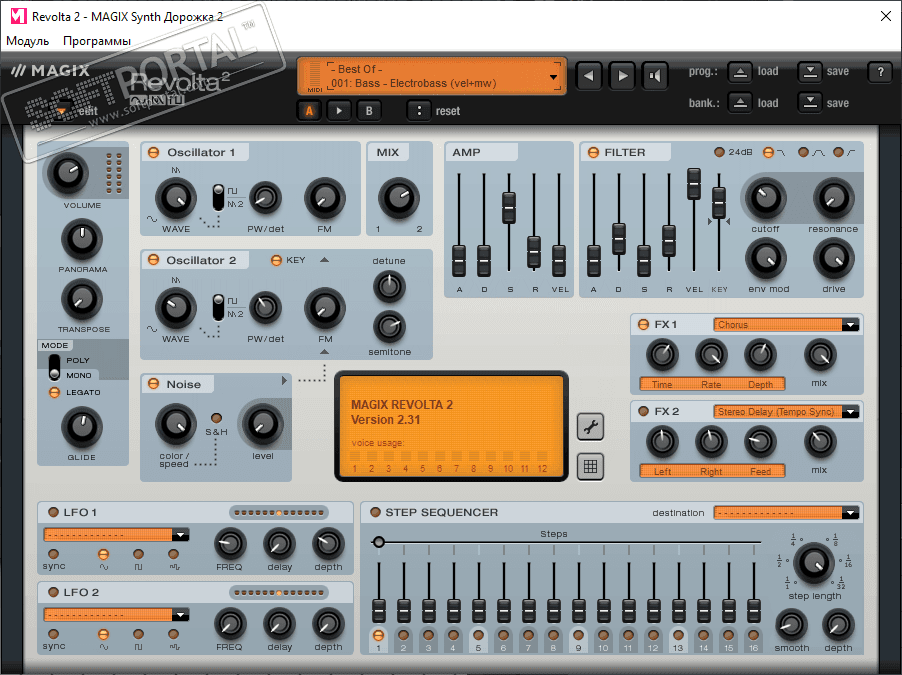Toggle step 1 button in sequencer

(x=379, y=636)
